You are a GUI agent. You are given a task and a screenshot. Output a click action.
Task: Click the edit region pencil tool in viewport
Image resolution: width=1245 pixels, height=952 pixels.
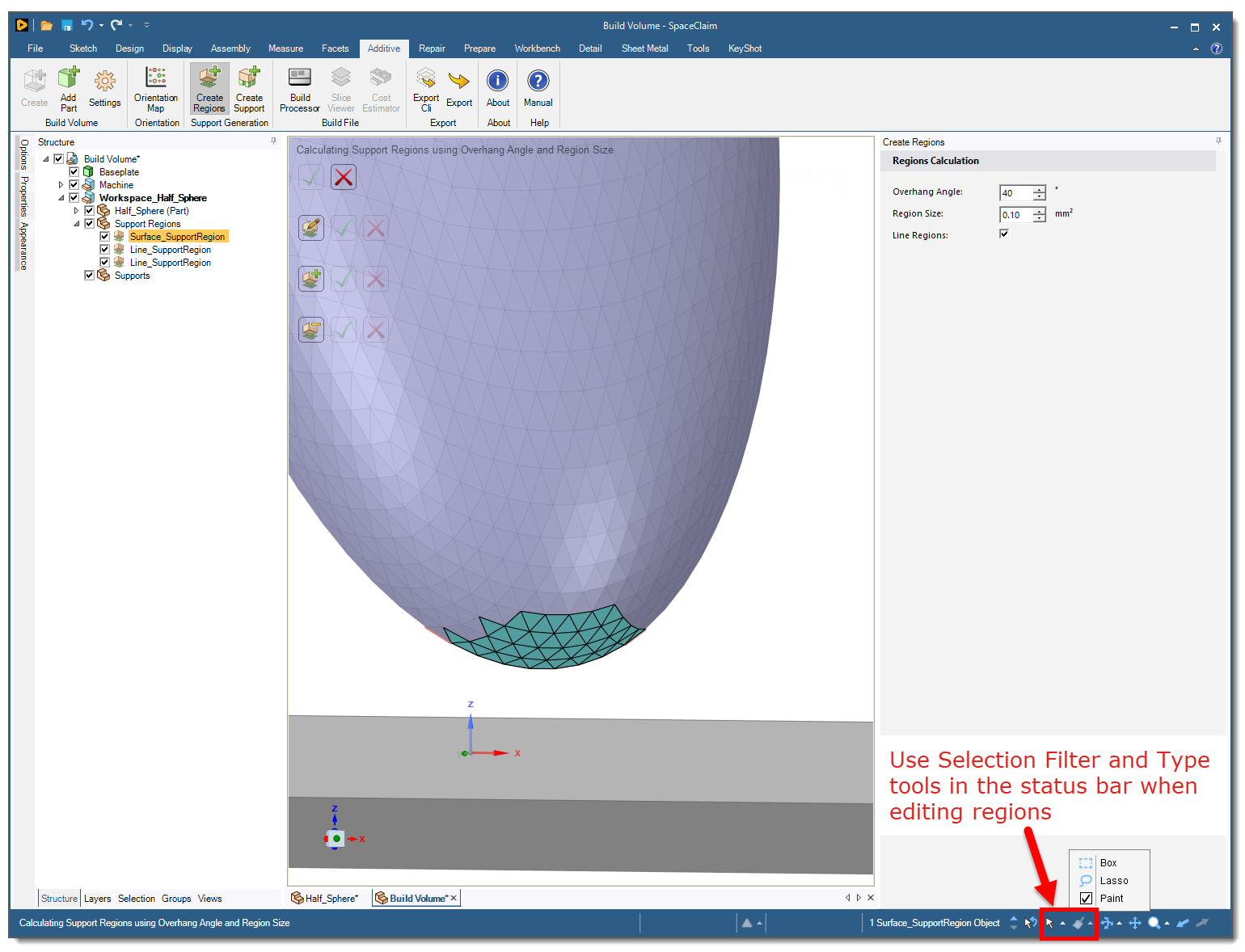click(x=311, y=228)
